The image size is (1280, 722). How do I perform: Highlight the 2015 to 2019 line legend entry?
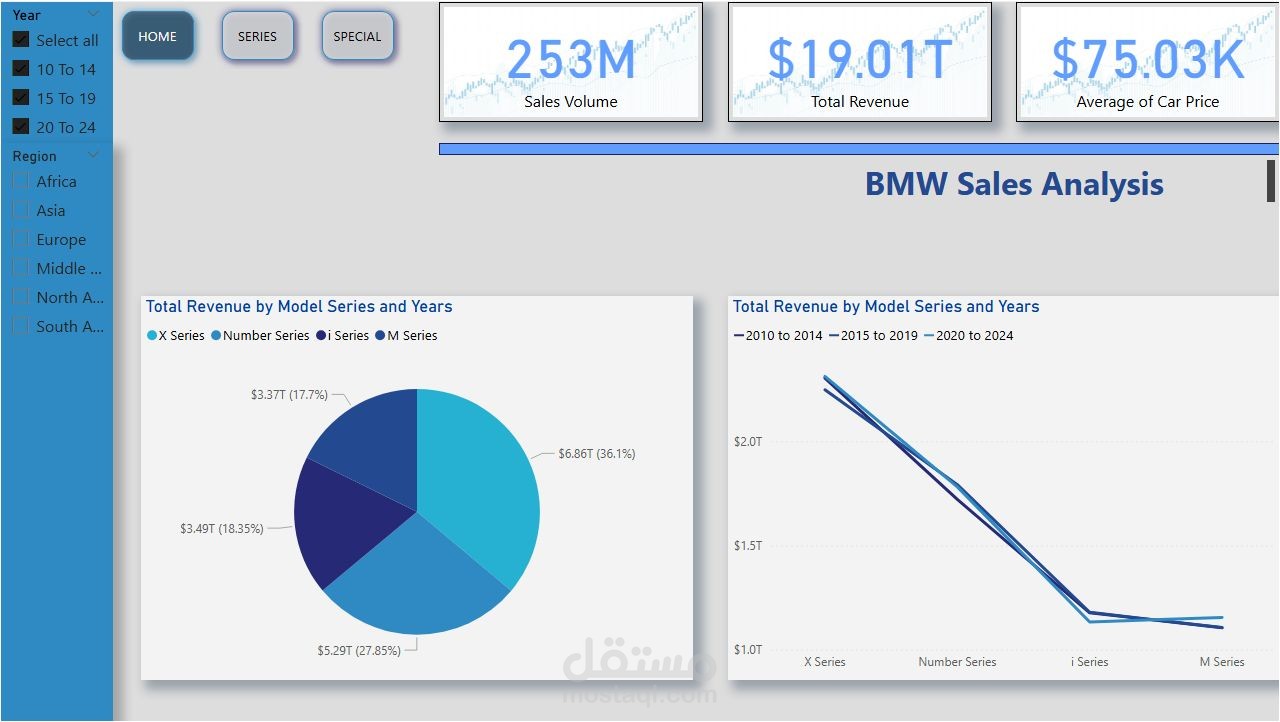click(x=873, y=336)
